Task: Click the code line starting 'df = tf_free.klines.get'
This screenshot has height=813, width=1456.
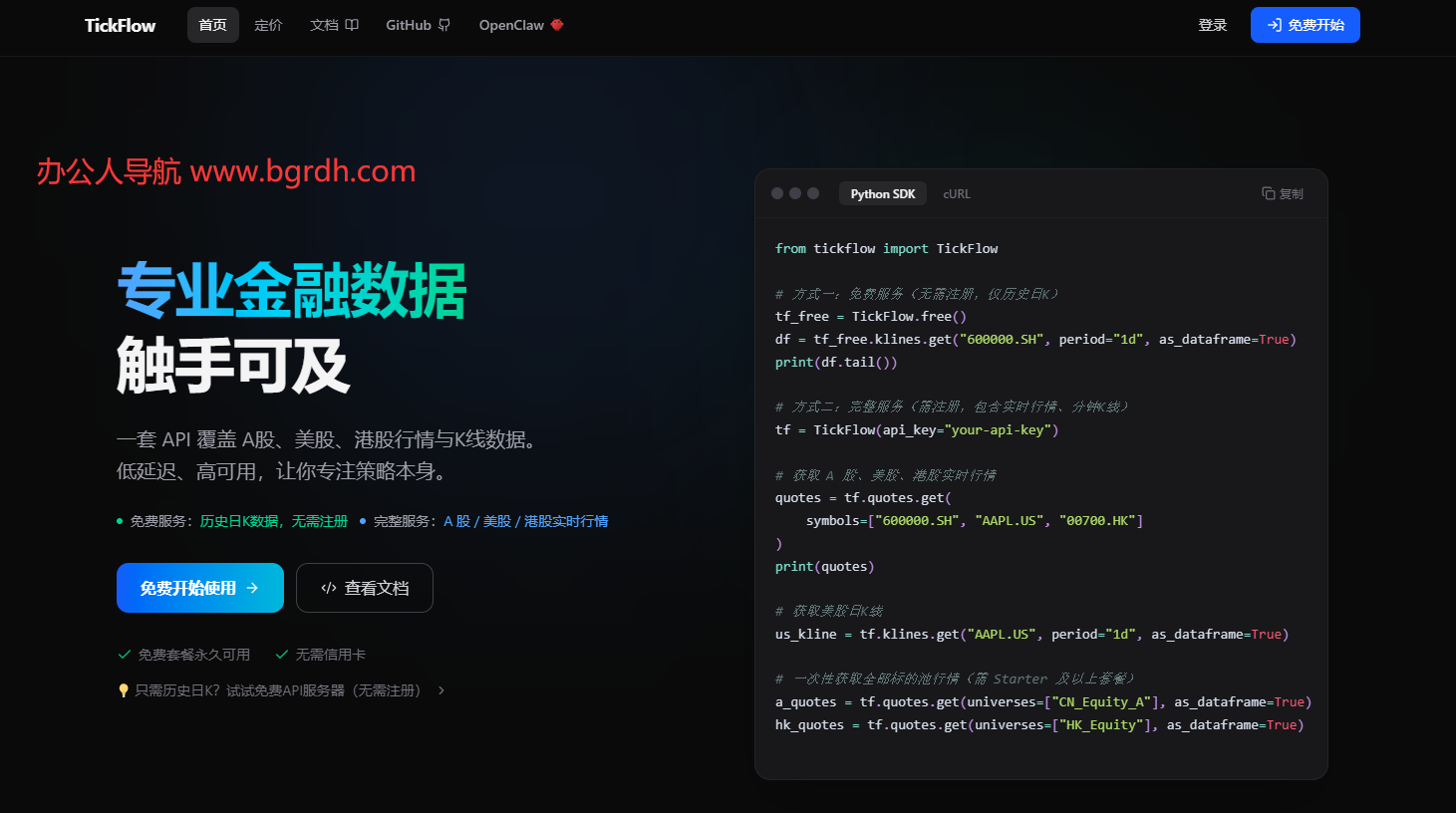Action: click(1036, 339)
